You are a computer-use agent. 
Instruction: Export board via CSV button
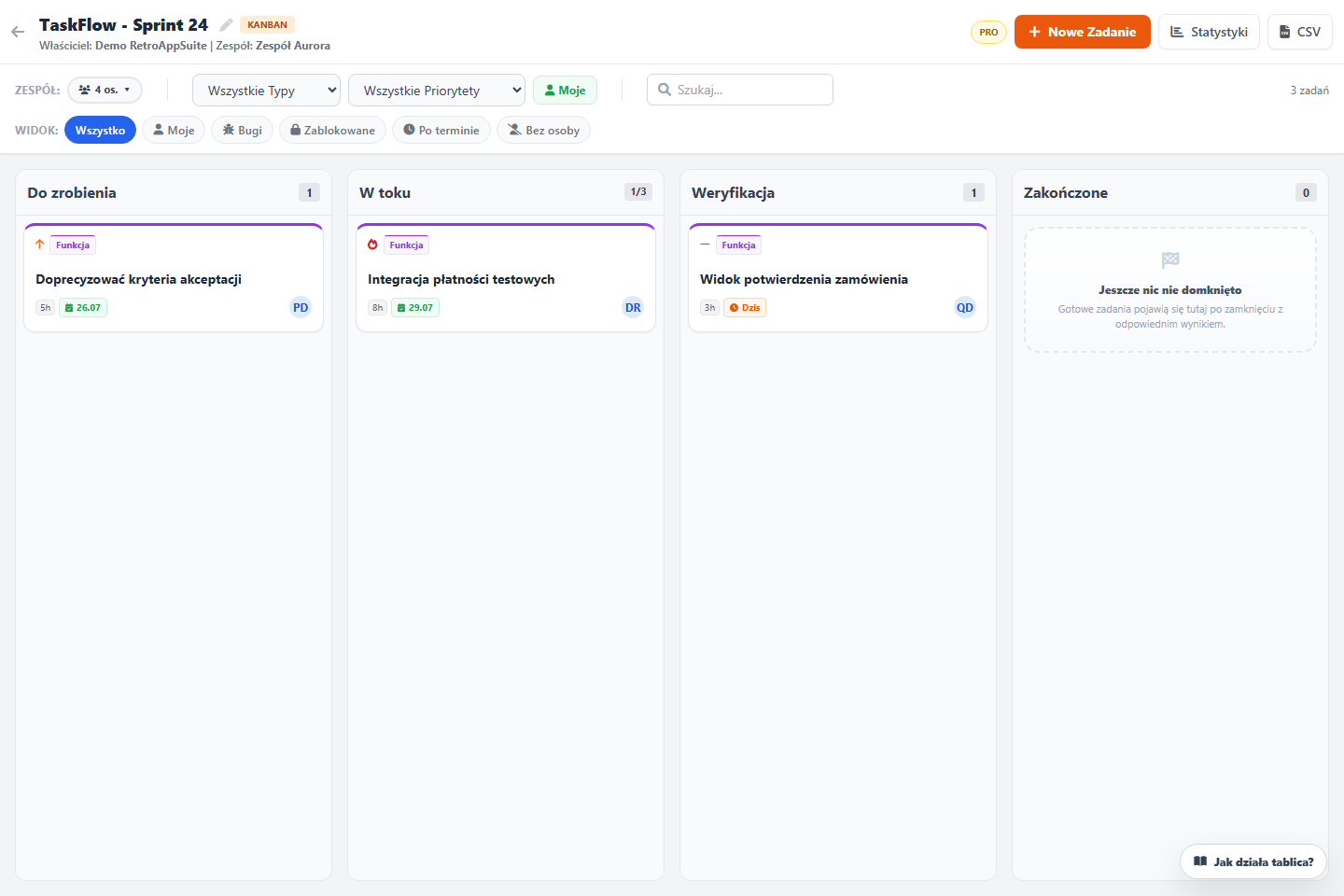(x=1299, y=32)
